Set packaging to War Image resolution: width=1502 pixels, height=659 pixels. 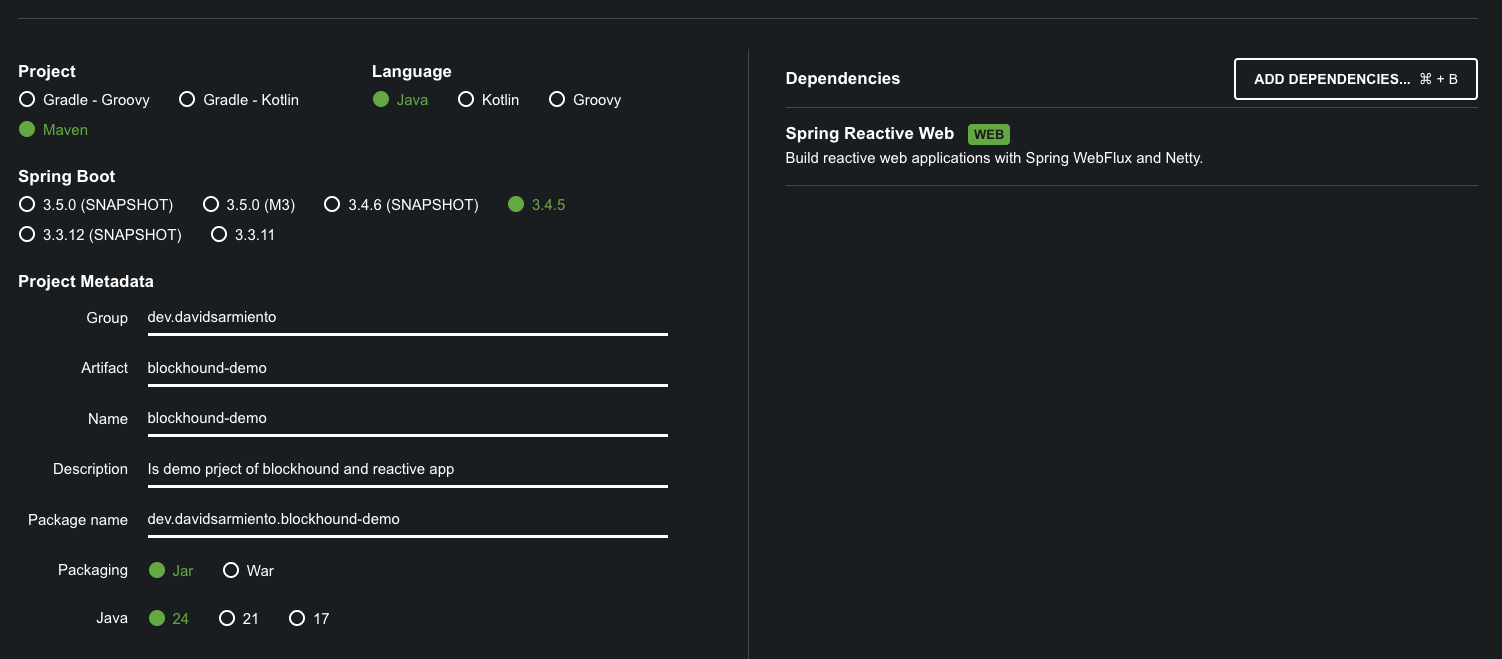(x=248, y=571)
